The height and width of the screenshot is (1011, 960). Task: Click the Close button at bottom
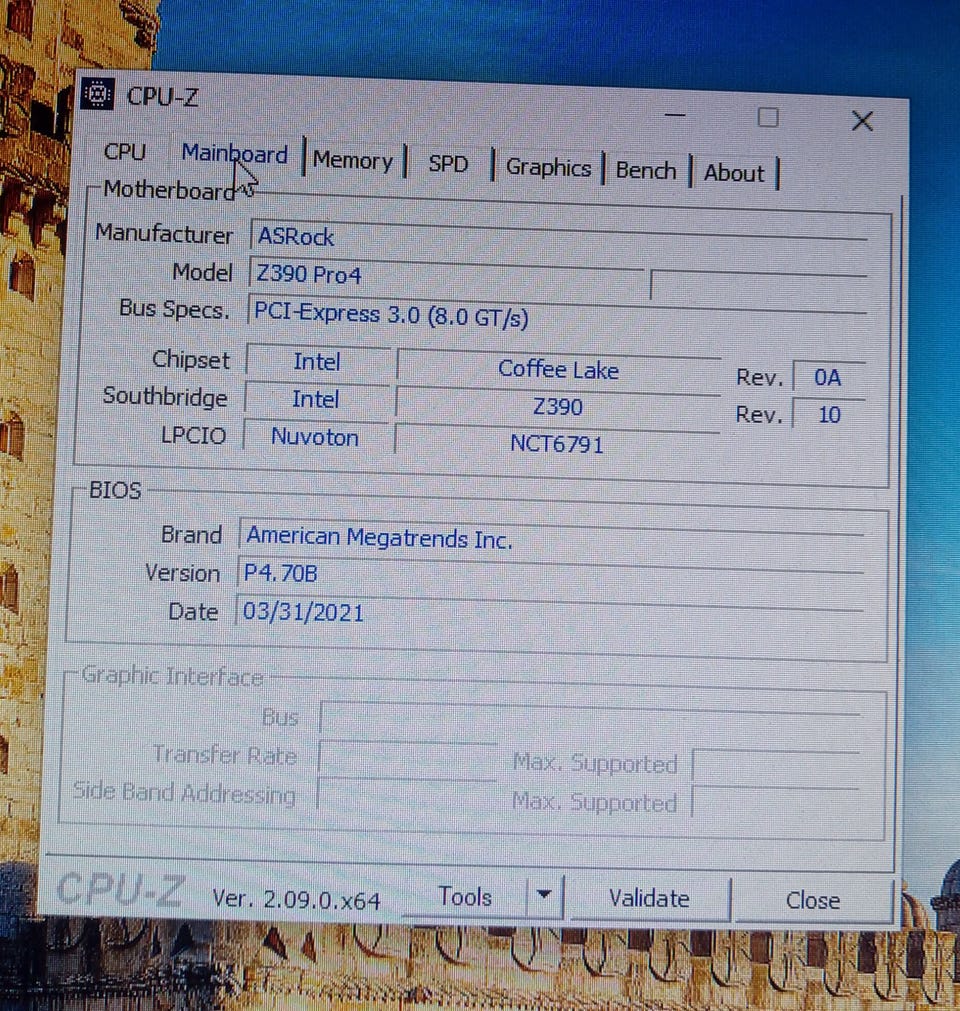coord(812,900)
